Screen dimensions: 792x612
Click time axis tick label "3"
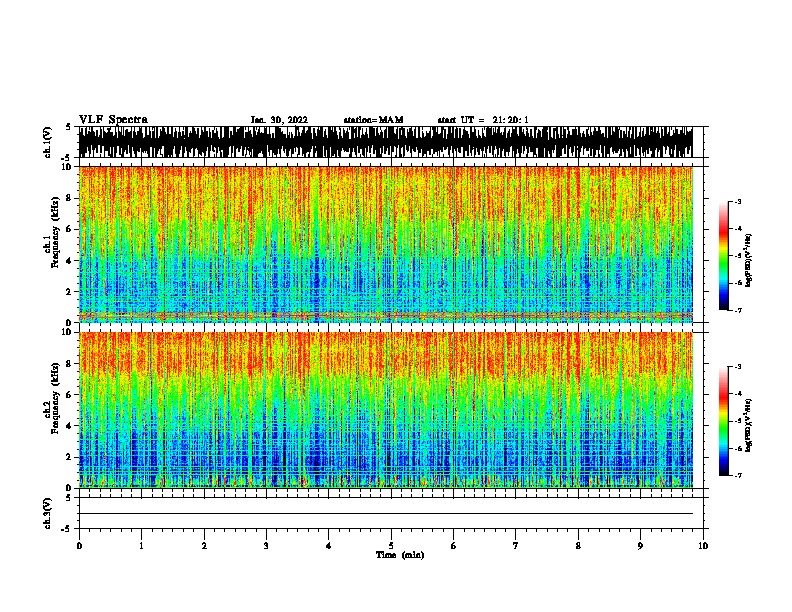coord(266,546)
